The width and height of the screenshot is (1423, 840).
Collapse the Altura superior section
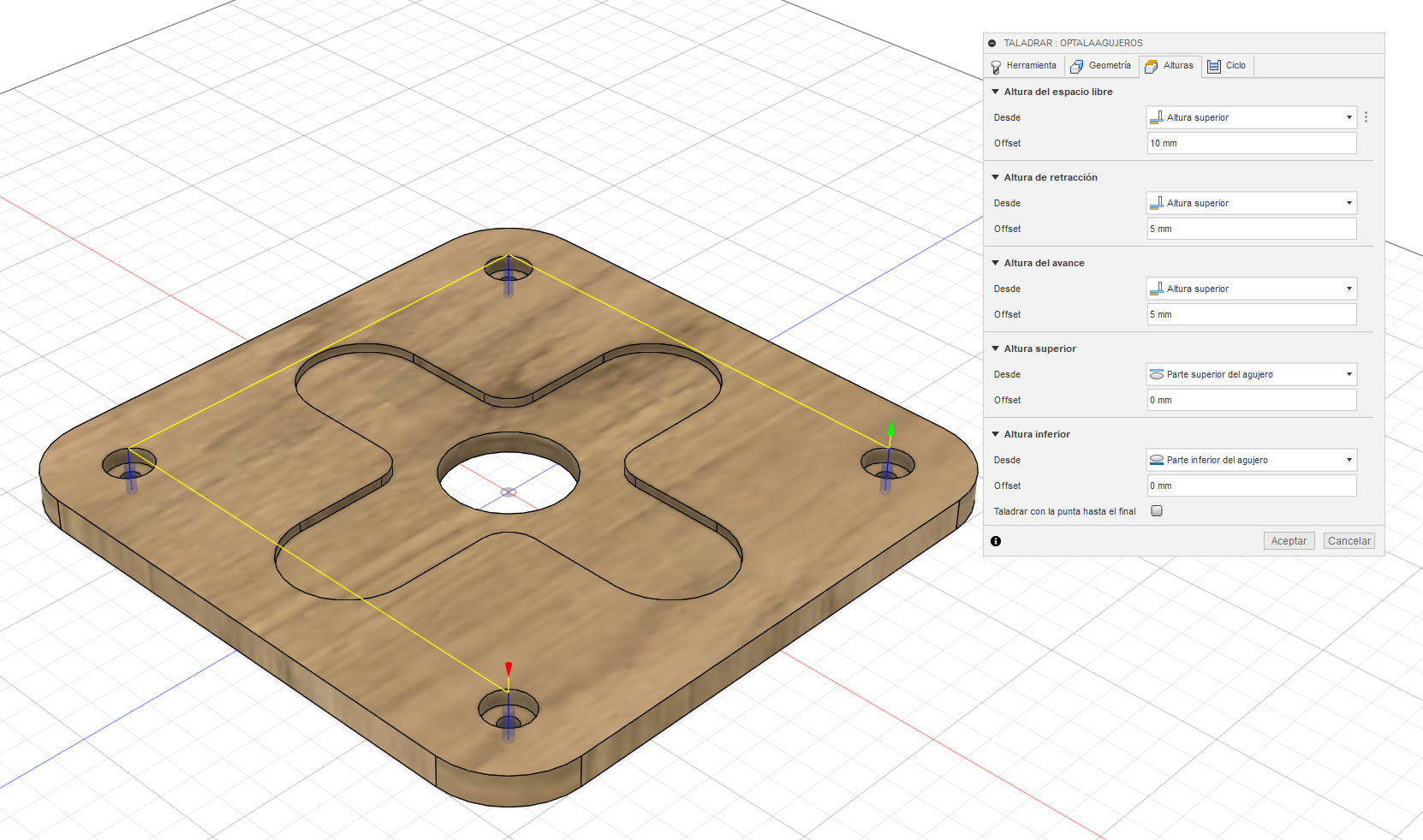(x=996, y=349)
